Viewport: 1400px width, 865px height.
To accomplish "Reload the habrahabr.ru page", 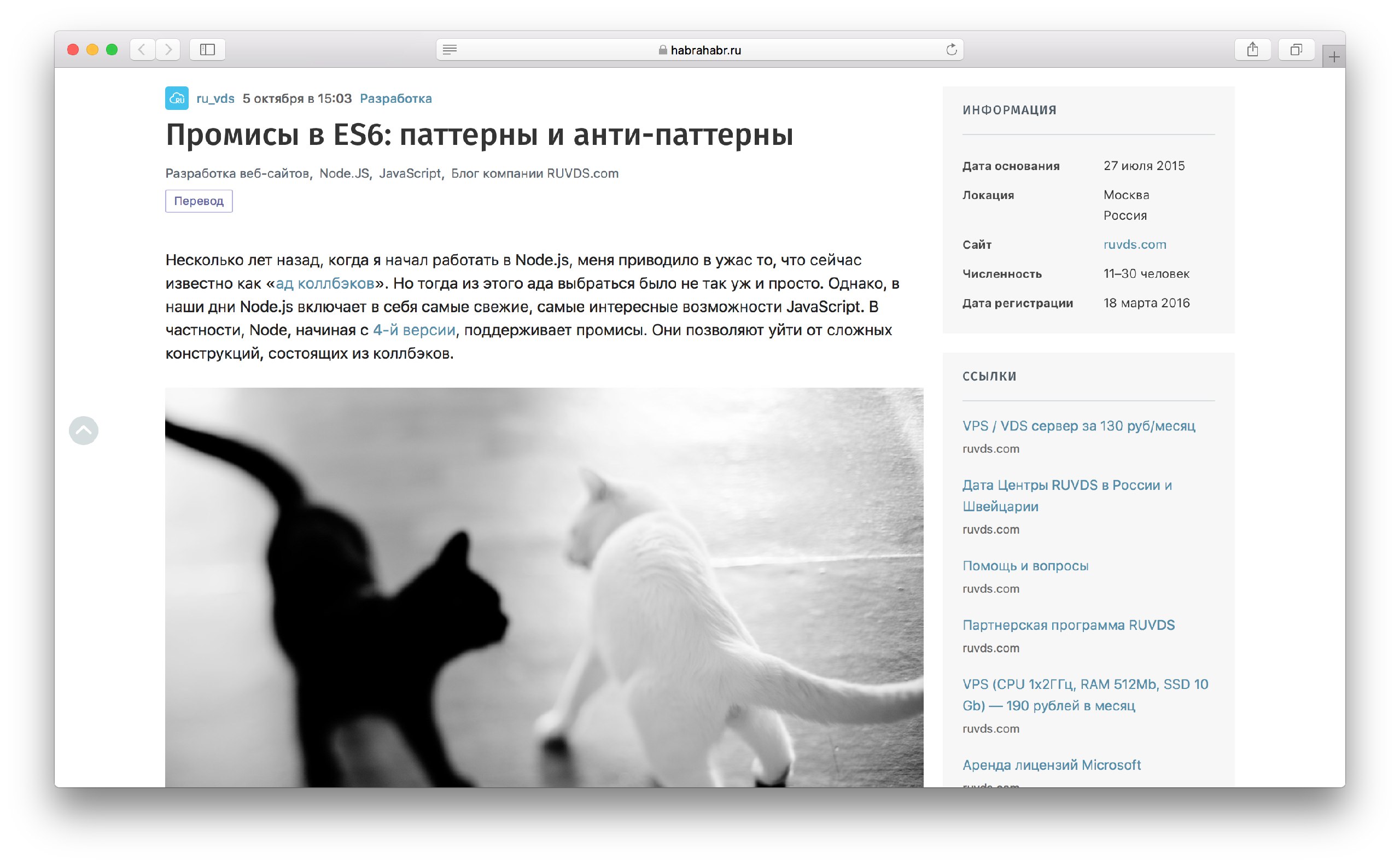I will 952,50.
